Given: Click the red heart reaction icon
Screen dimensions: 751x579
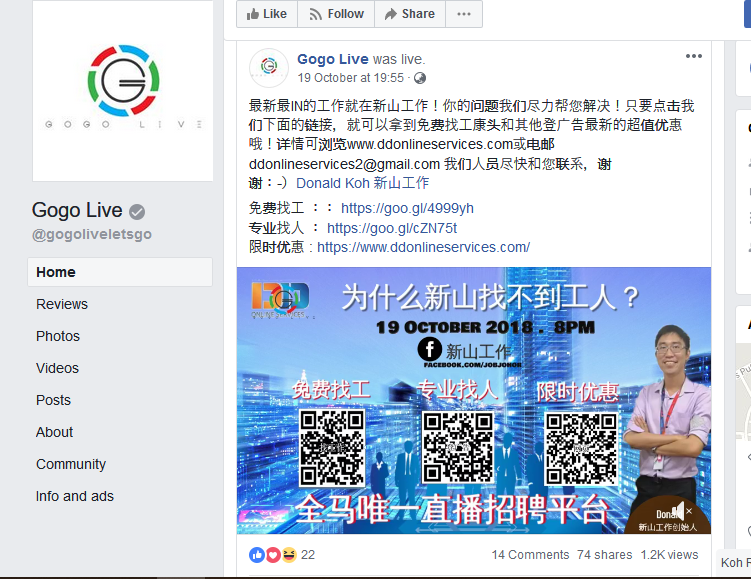Looking at the screenshot, I should tap(273, 555).
